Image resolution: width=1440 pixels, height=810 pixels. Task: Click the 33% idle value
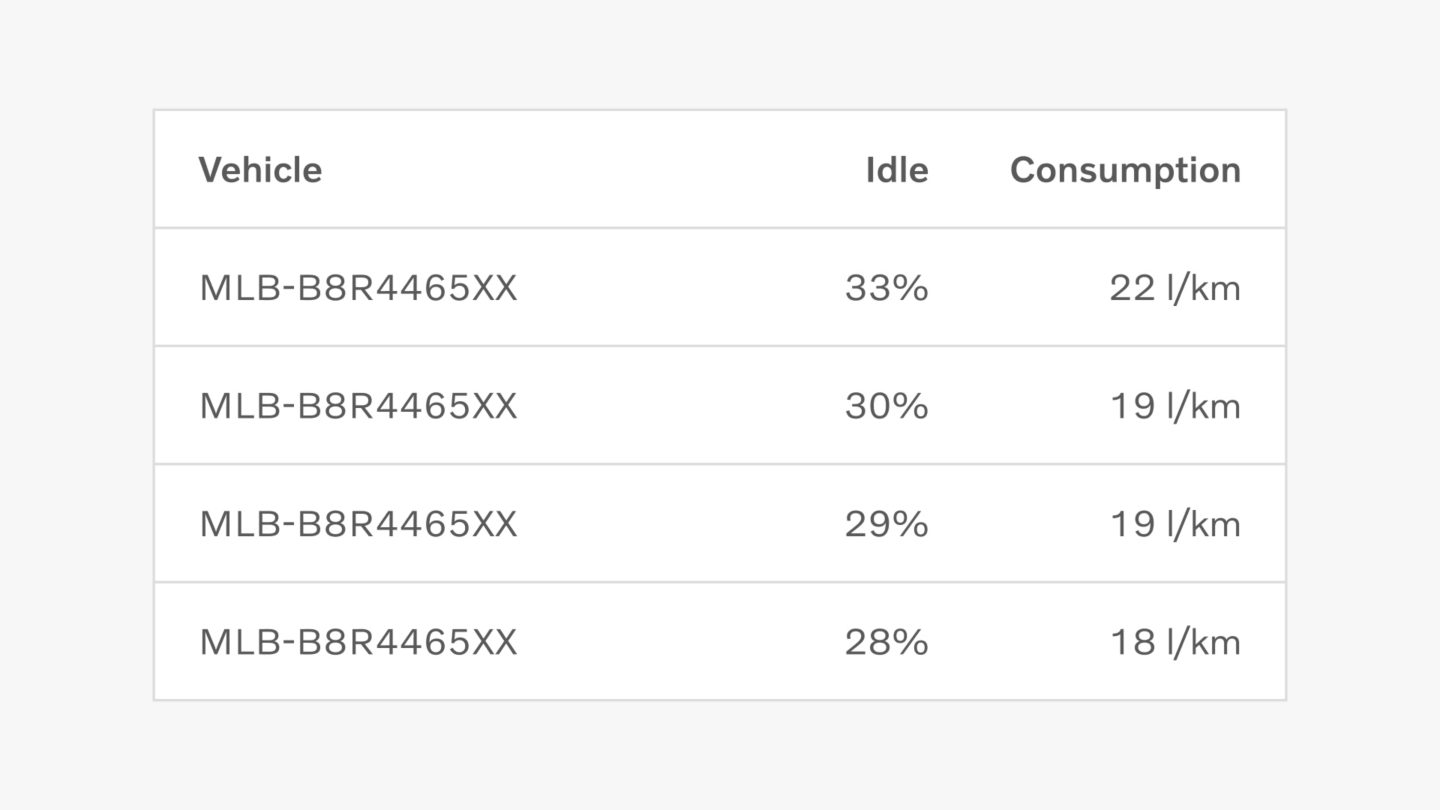point(886,289)
